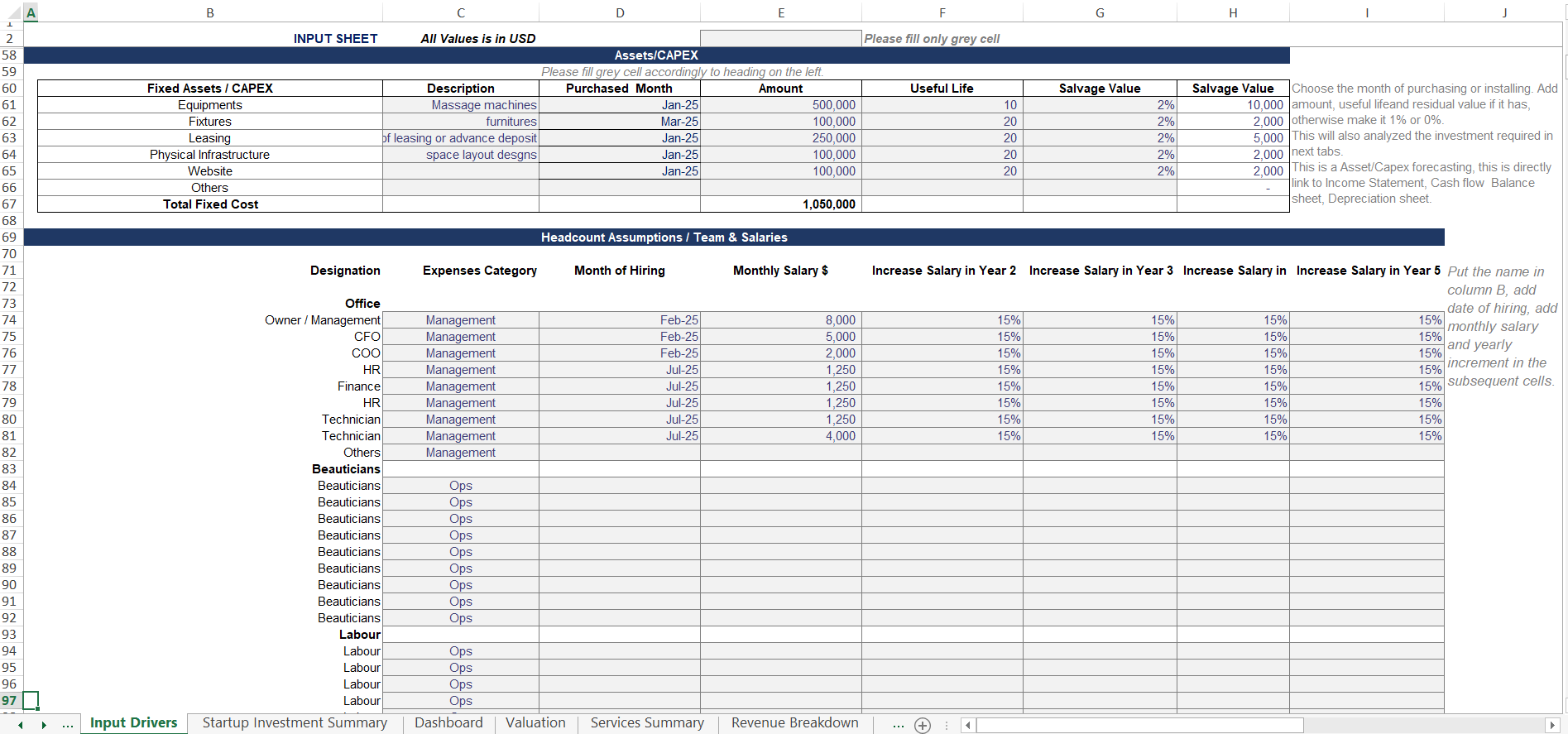
Task: Go to the Valuation sheet tab
Action: coord(535,723)
